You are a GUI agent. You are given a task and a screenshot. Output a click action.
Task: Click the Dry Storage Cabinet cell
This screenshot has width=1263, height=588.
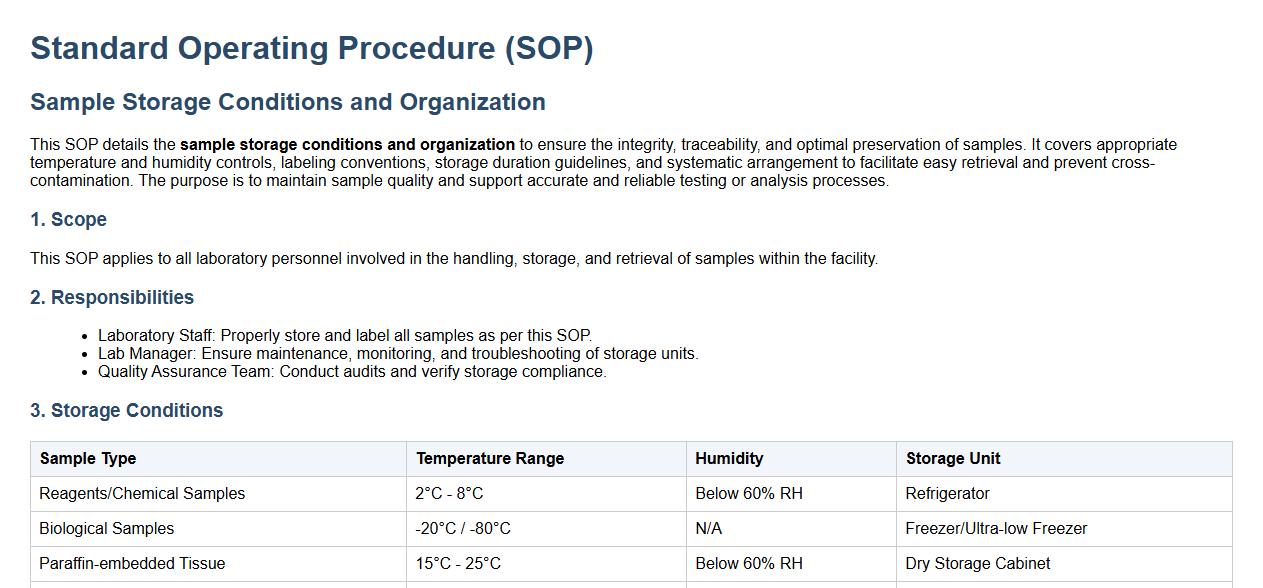[x=977, y=563]
